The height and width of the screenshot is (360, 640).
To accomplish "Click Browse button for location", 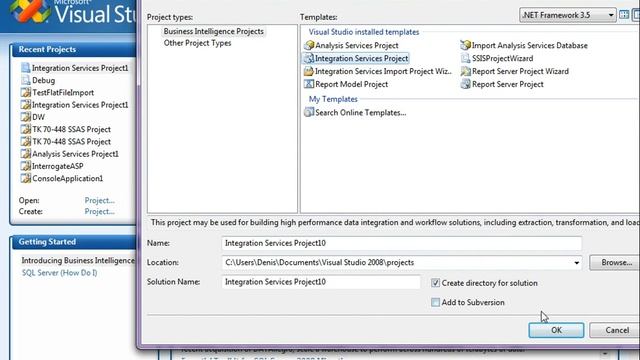I will [616, 262].
